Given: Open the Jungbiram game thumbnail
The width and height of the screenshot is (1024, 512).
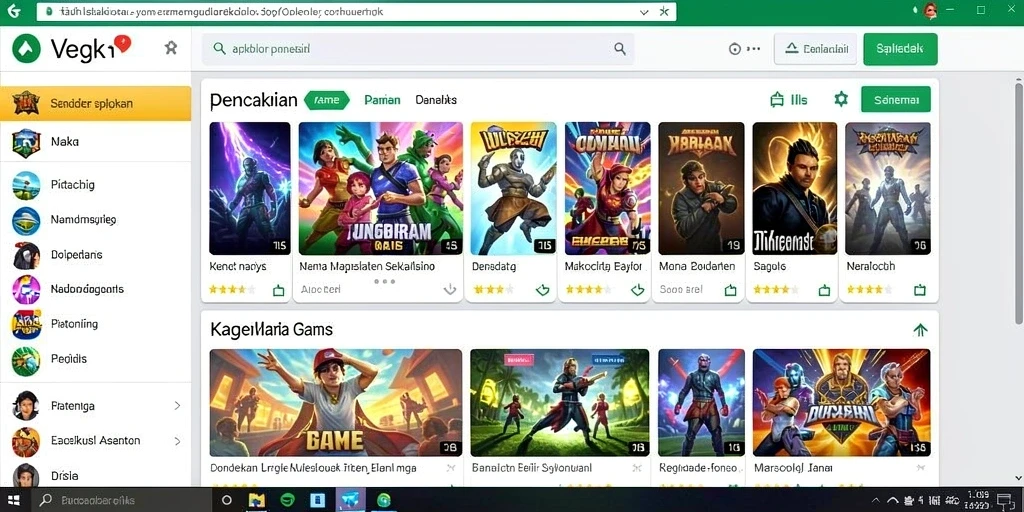Looking at the screenshot, I should 381,188.
